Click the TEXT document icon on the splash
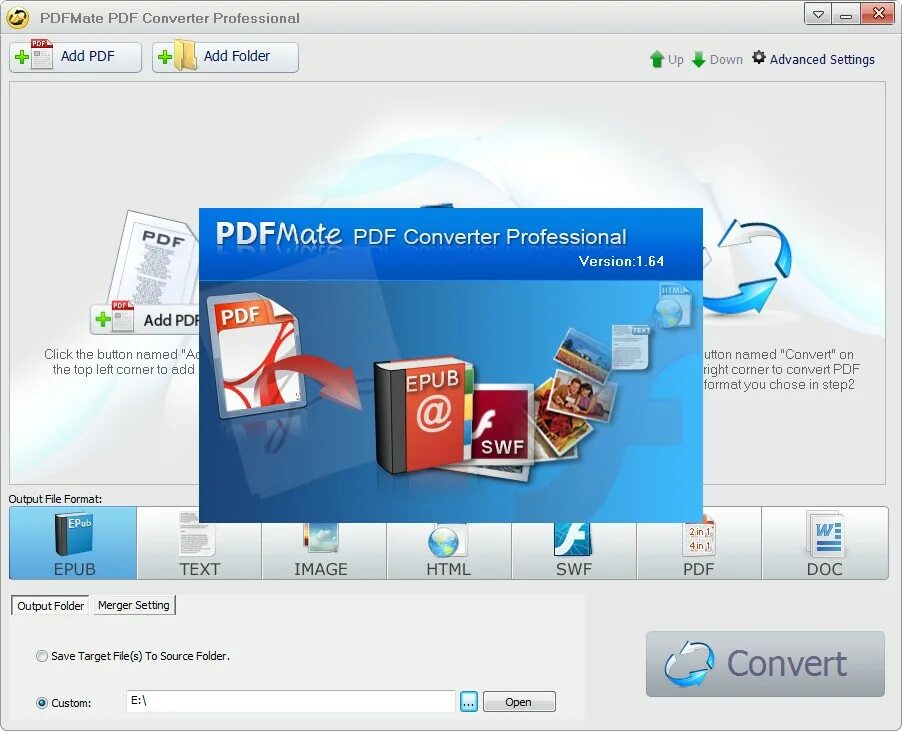 [630, 346]
